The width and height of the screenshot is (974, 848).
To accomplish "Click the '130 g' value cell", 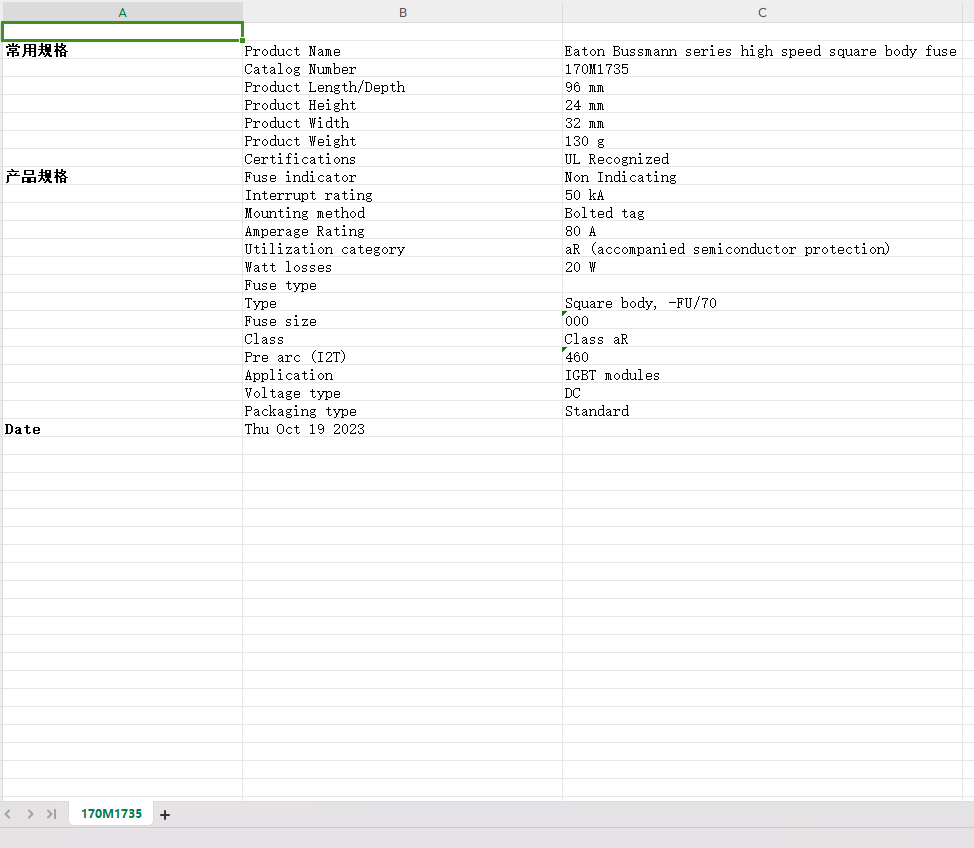I will [x=762, y=141].
